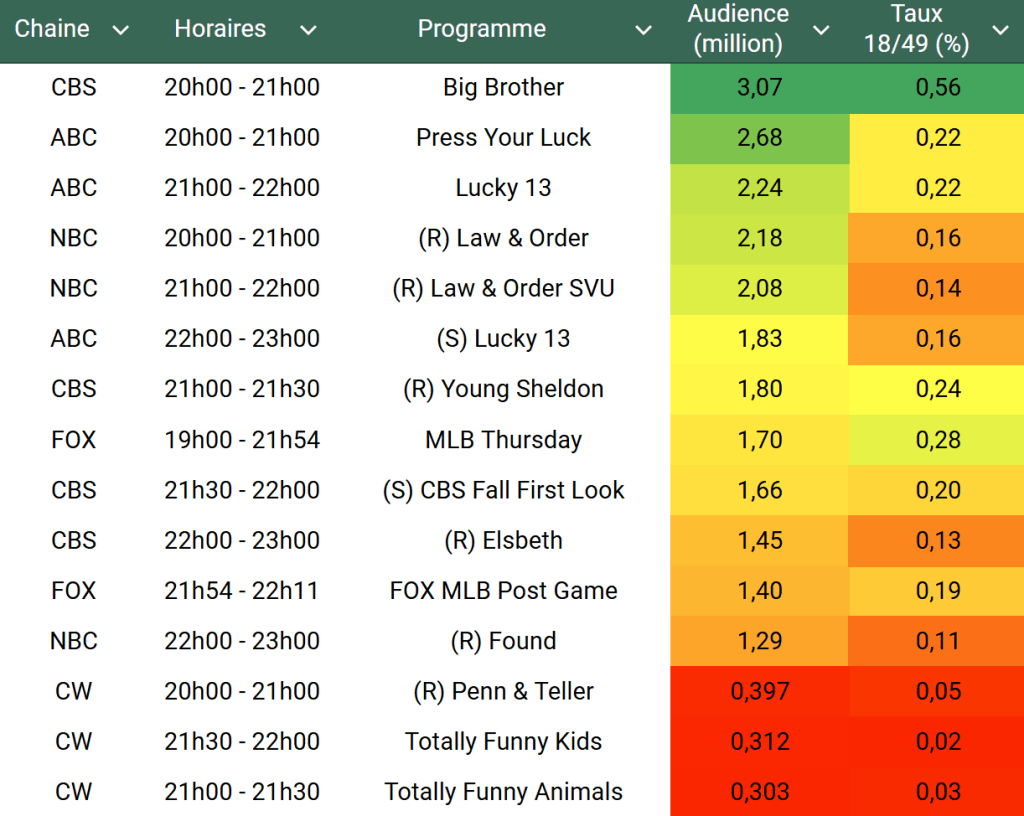Open the Programme column filter chevron
Screen dimensions: 1024x816
644,30
